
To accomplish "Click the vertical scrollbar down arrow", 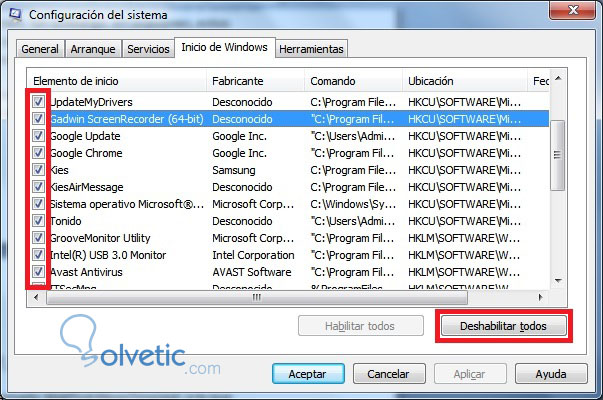I will [558, 281].
